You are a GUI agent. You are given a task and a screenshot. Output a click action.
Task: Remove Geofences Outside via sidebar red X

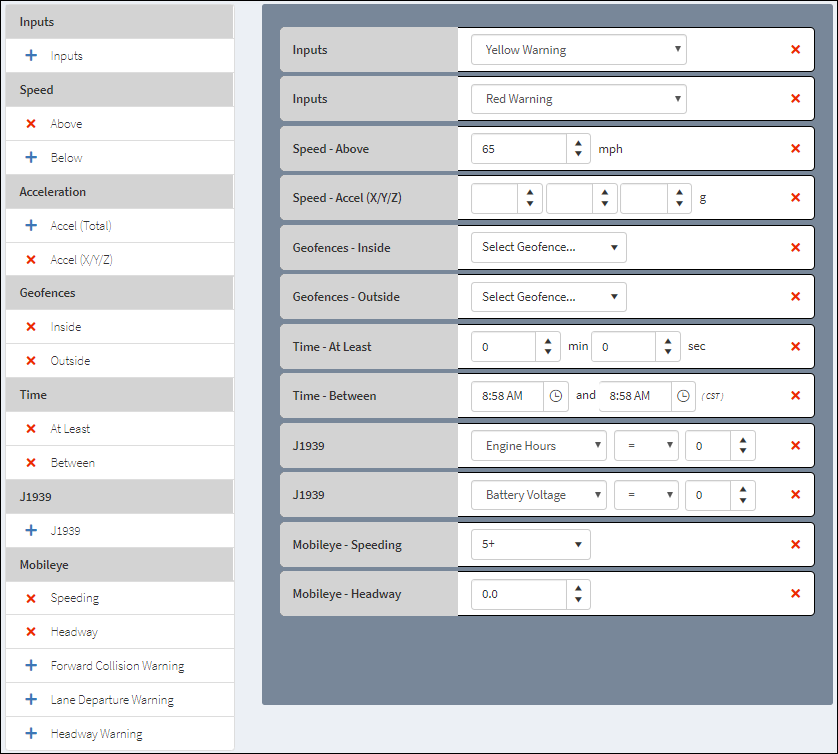coord(31,361)
